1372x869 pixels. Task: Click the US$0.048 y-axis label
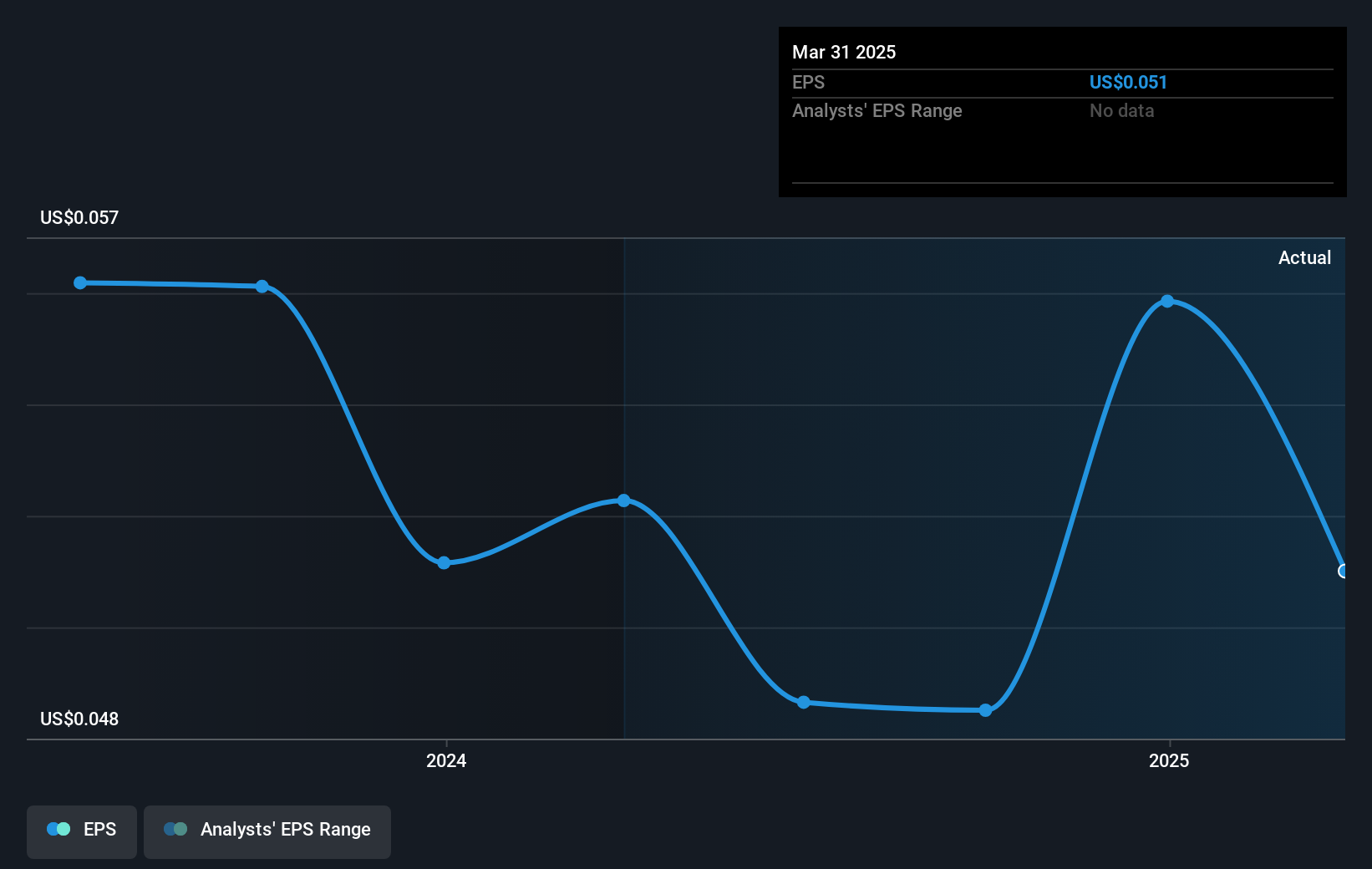pos(79,719)
